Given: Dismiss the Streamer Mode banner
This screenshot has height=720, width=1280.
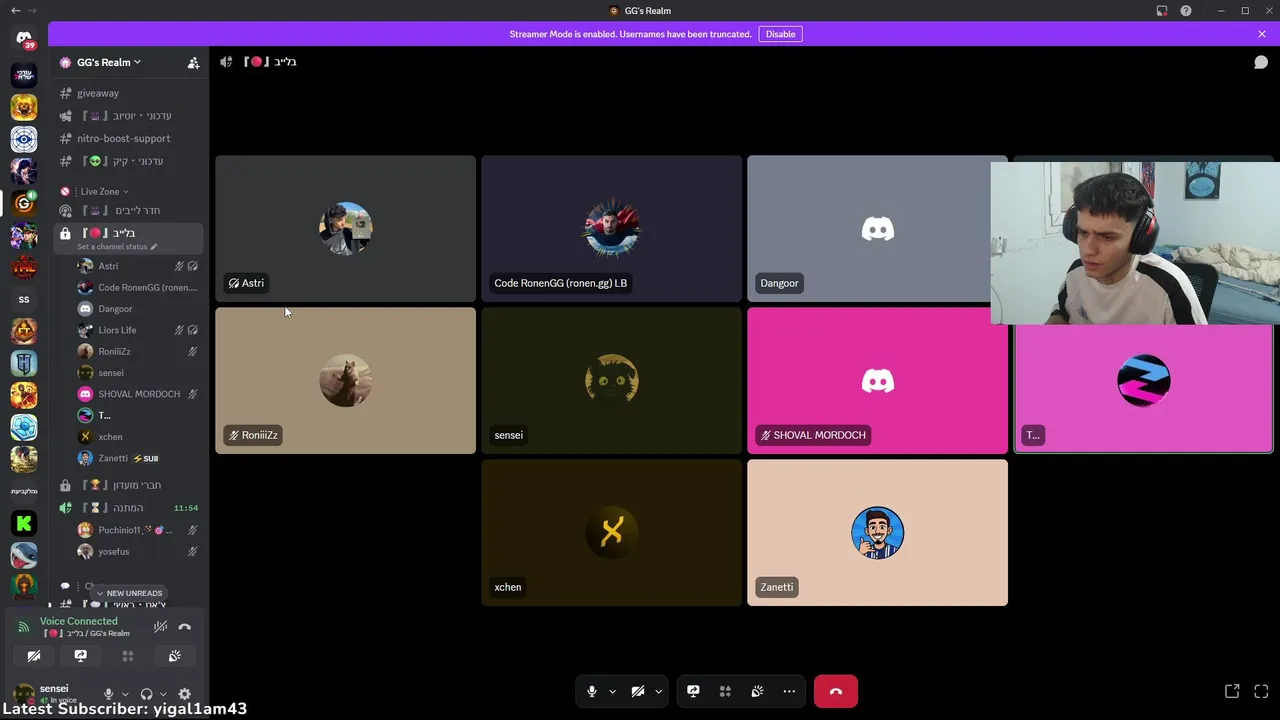Looking at the screenshot, I should (1262, 34).
